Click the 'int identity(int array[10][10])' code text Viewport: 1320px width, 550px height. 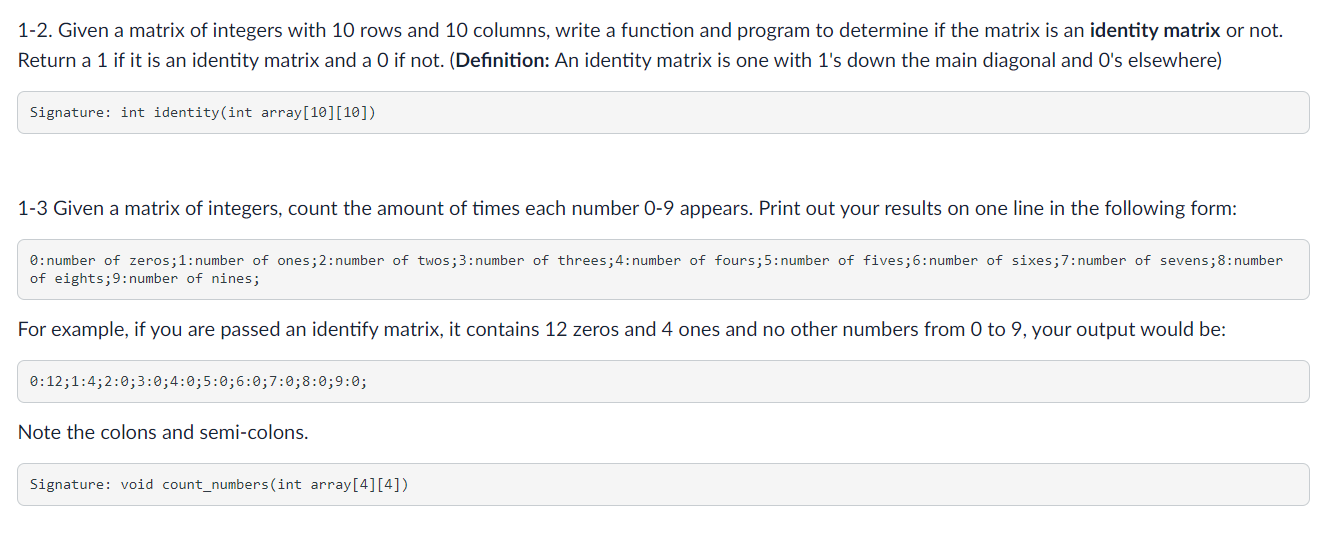tap(249, 112)
